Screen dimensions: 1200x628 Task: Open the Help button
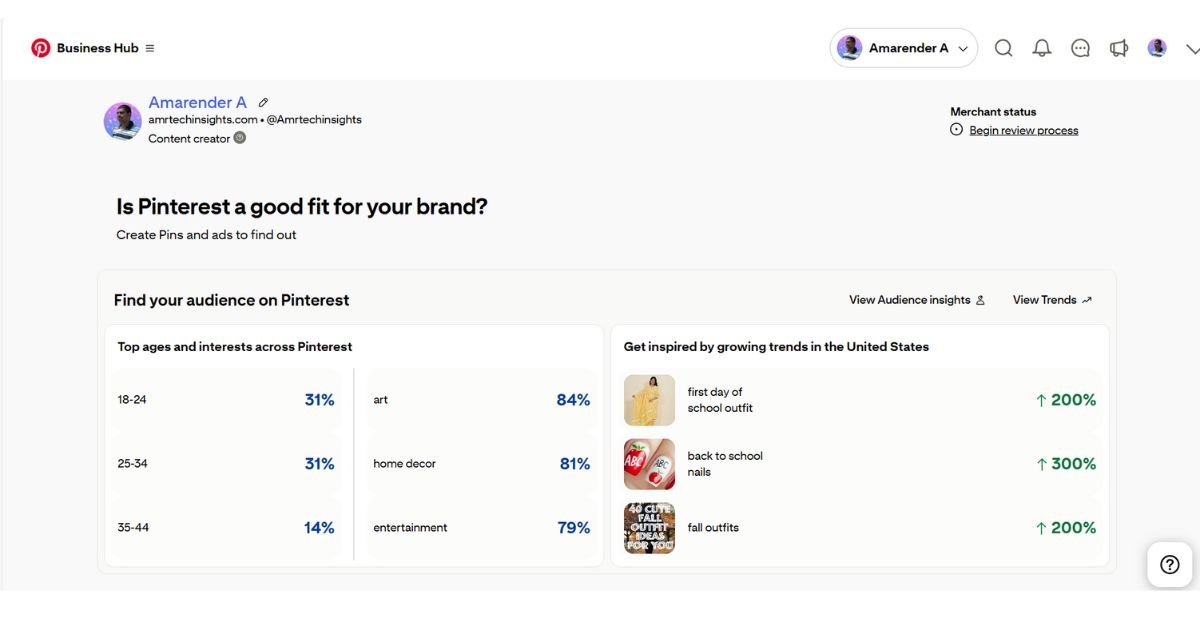click(1169, 564)
